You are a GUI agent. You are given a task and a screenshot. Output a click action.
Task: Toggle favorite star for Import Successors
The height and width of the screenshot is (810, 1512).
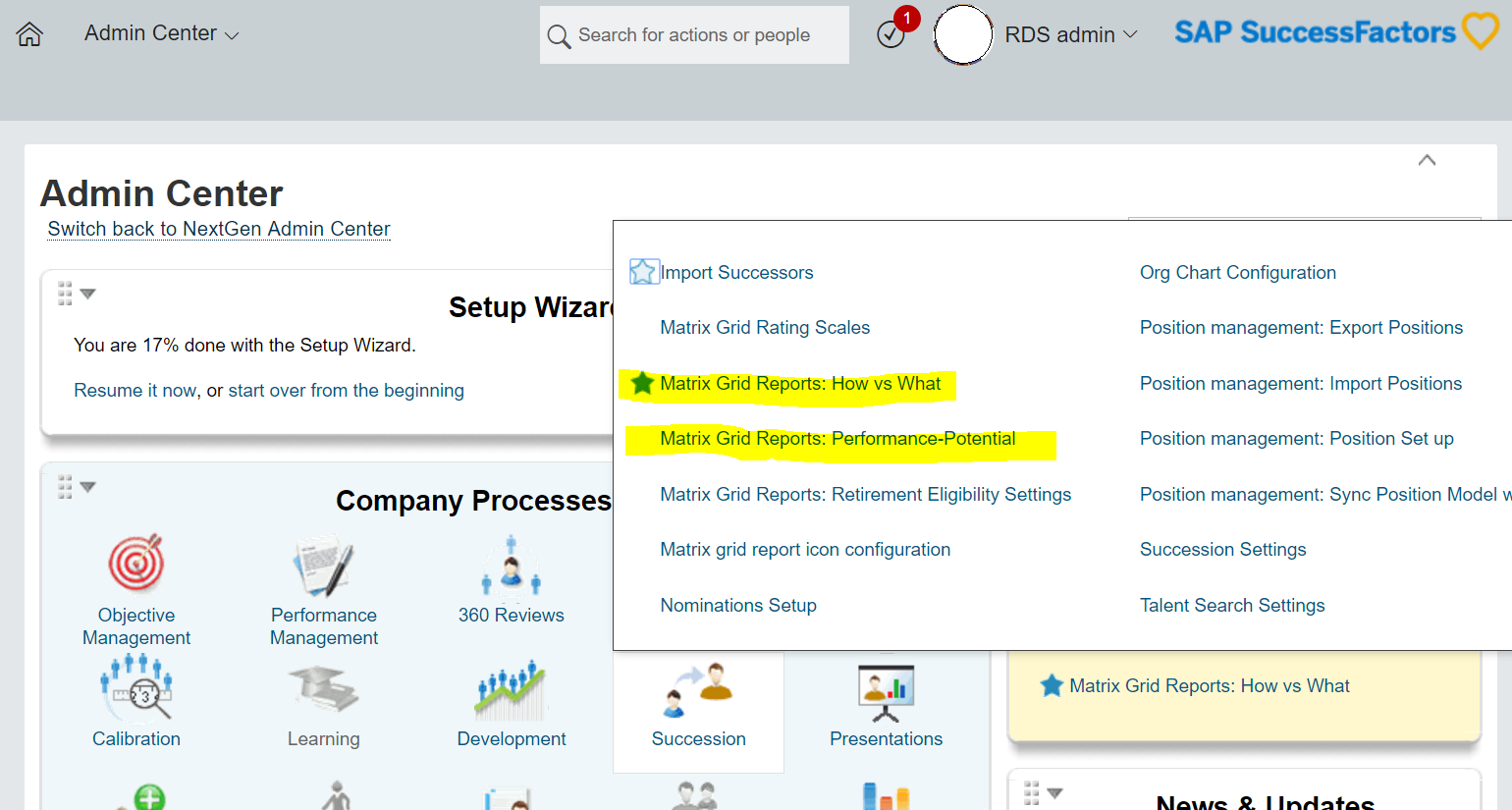(643, 272)
